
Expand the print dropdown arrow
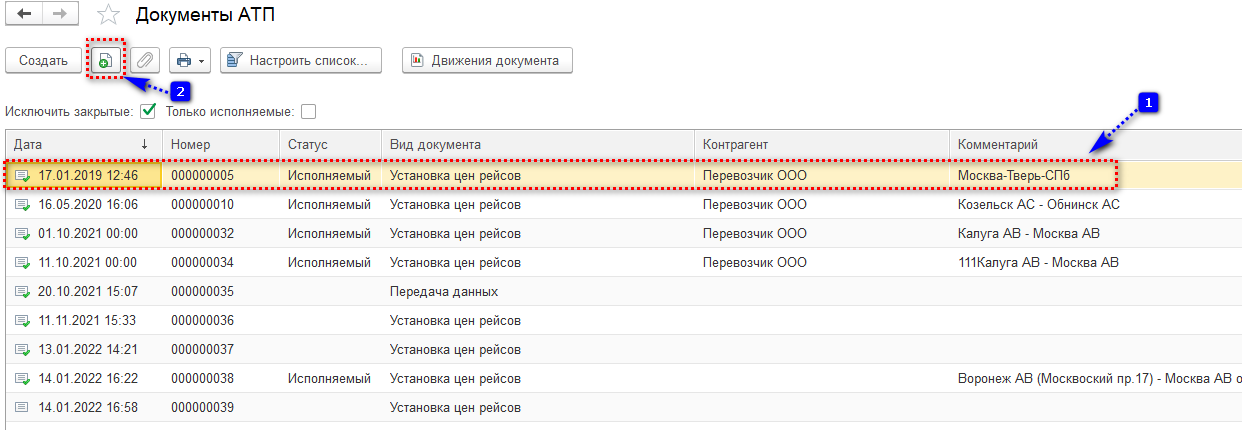pos(202,61)
